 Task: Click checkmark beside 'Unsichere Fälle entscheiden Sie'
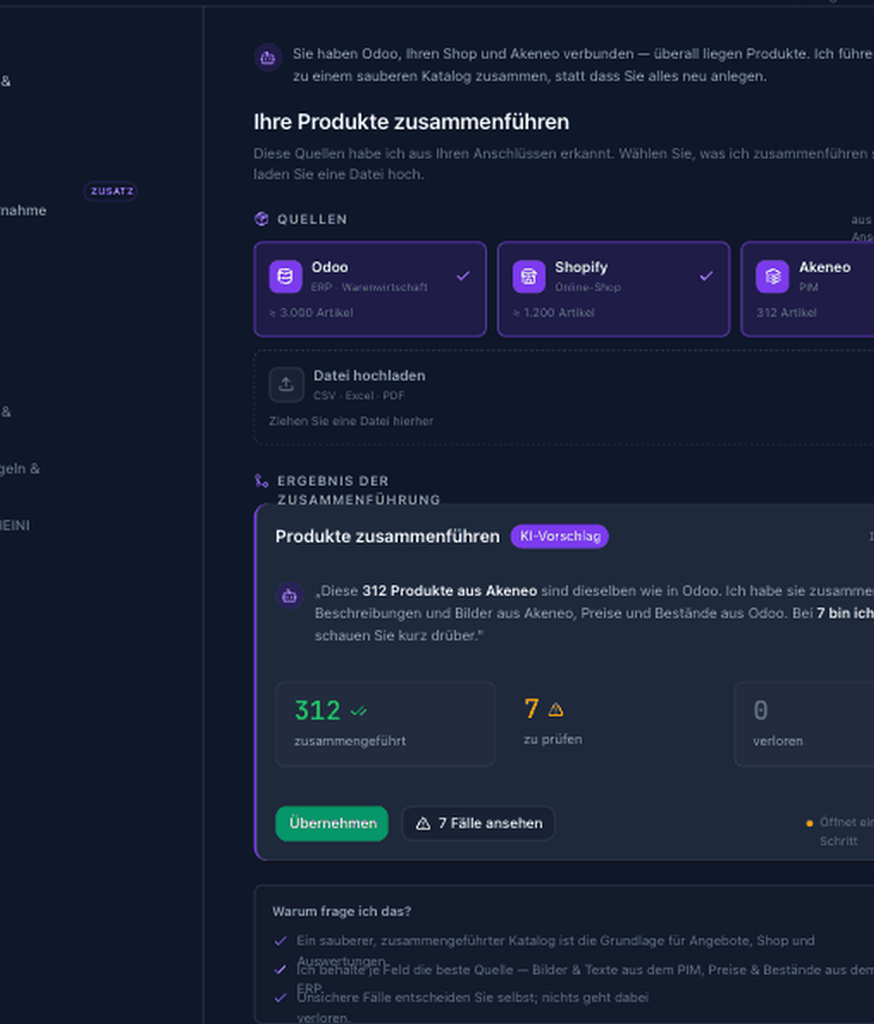[x=280, y=998]
